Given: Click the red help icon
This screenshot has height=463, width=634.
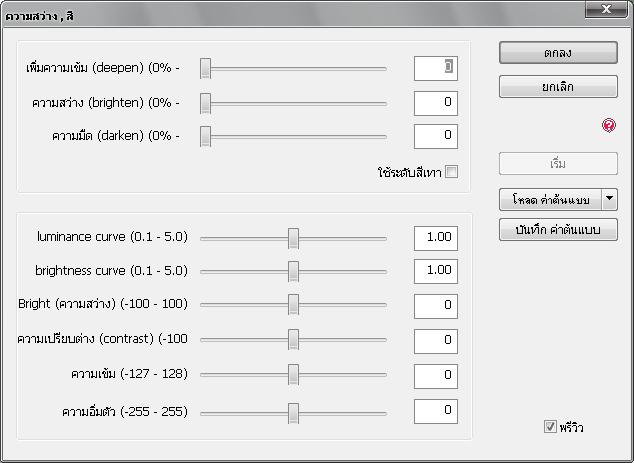Looking at the screenshot, I should click(x=609, y=126).
